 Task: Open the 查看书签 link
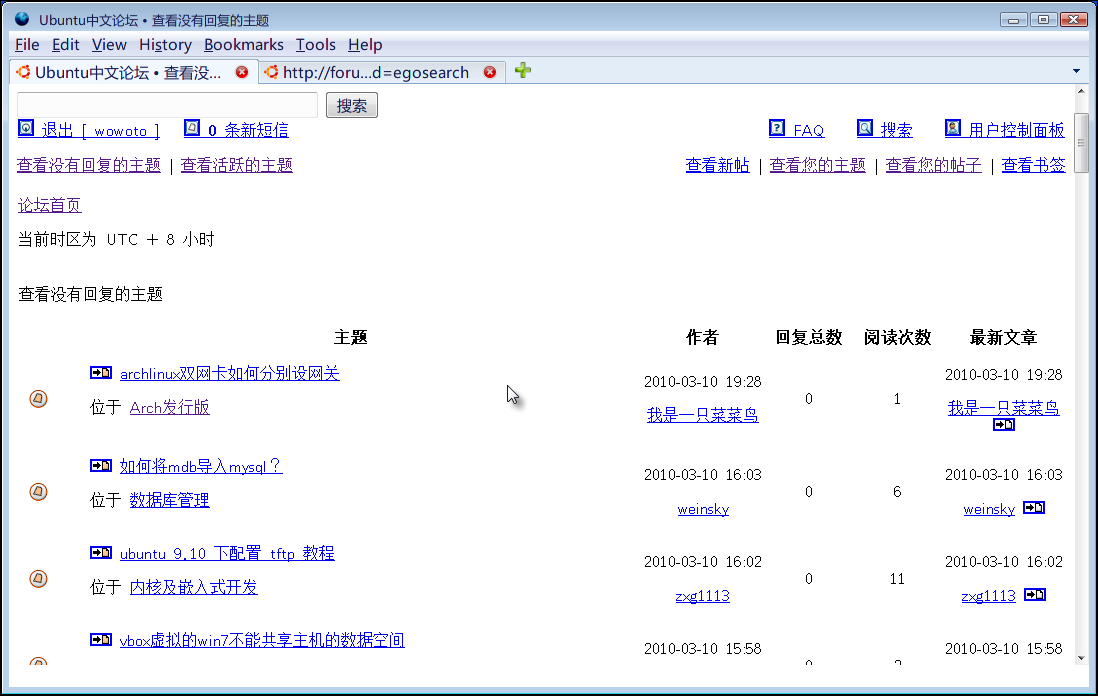pyautogui.click(x=1034, y=165)
